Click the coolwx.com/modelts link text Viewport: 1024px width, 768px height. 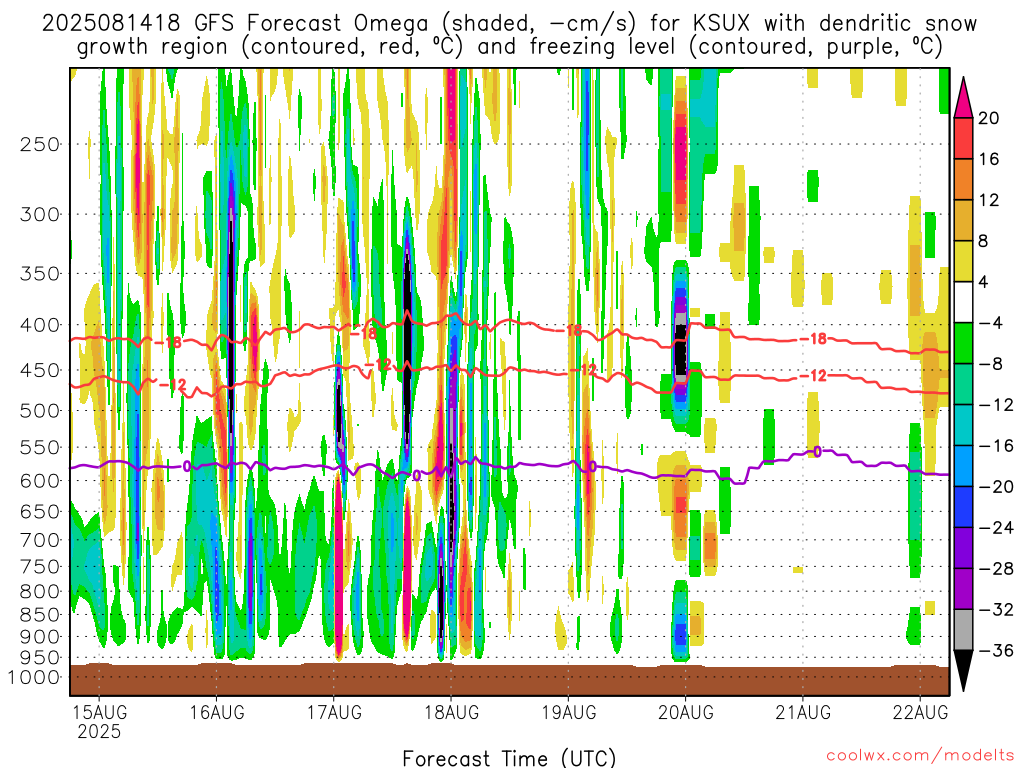point(920,756)
